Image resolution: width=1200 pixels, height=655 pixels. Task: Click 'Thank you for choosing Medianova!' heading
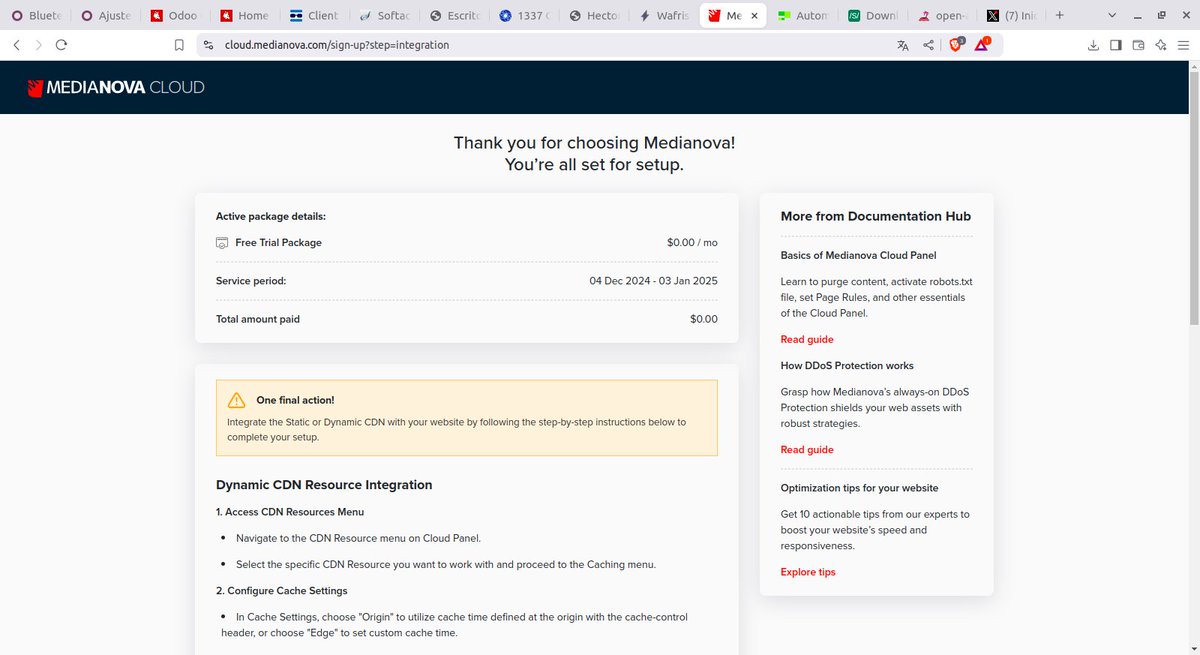pos(594,143)
